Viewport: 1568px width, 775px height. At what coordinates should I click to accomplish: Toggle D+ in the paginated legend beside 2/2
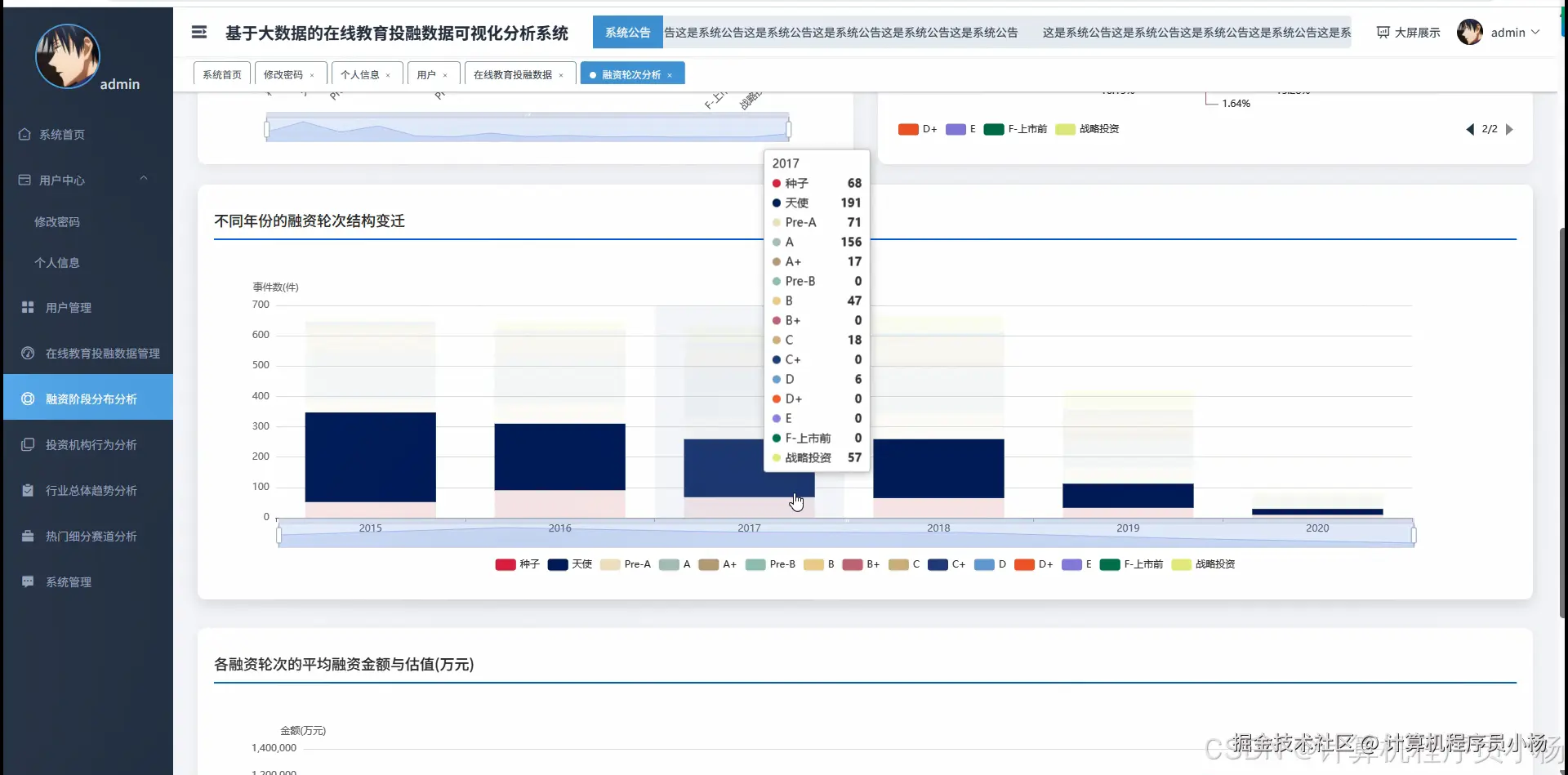point(918,129)
